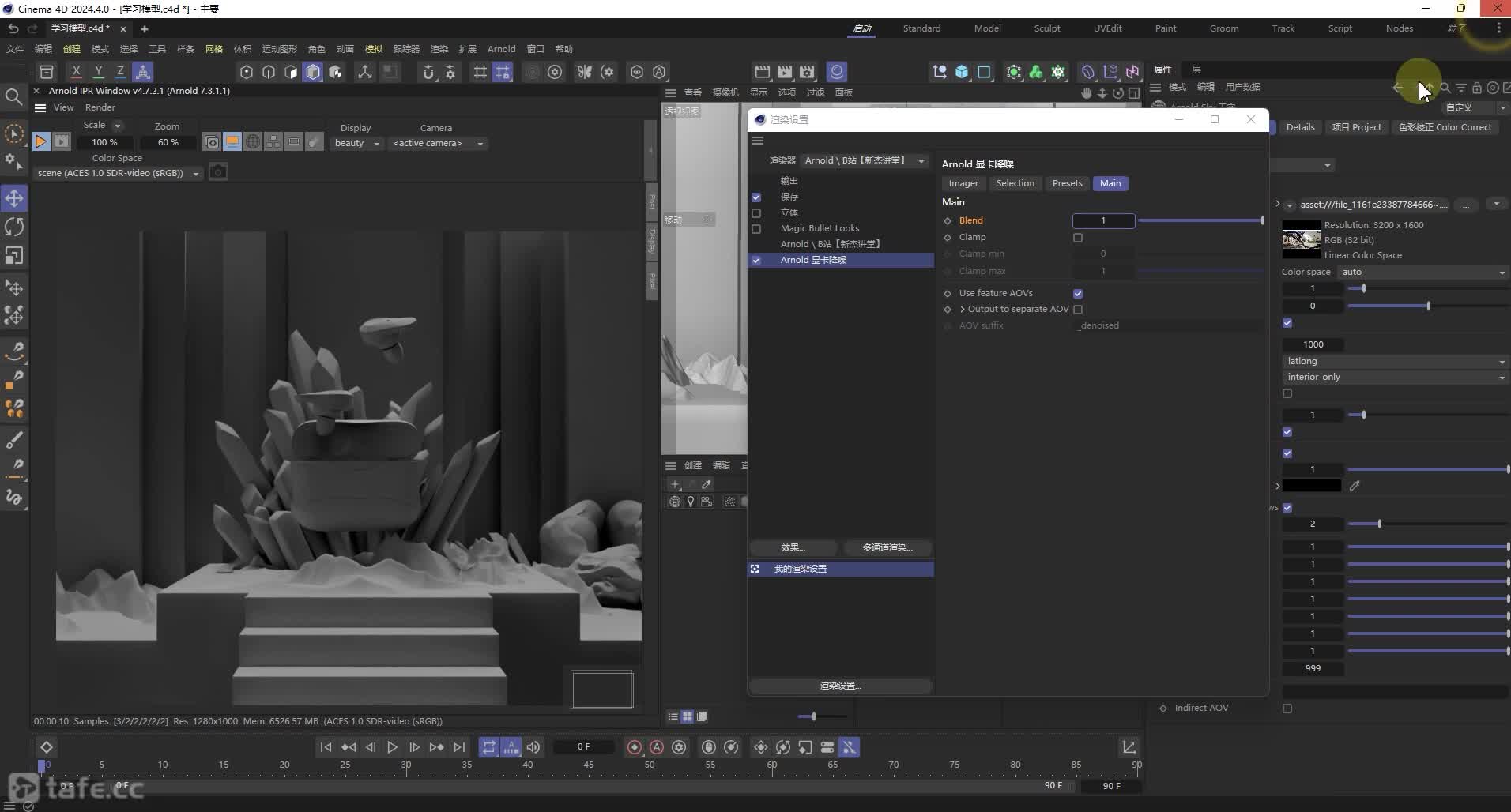Jump to the end of the timeline
The image size is (1511, 812).
(x=459, y=747)
